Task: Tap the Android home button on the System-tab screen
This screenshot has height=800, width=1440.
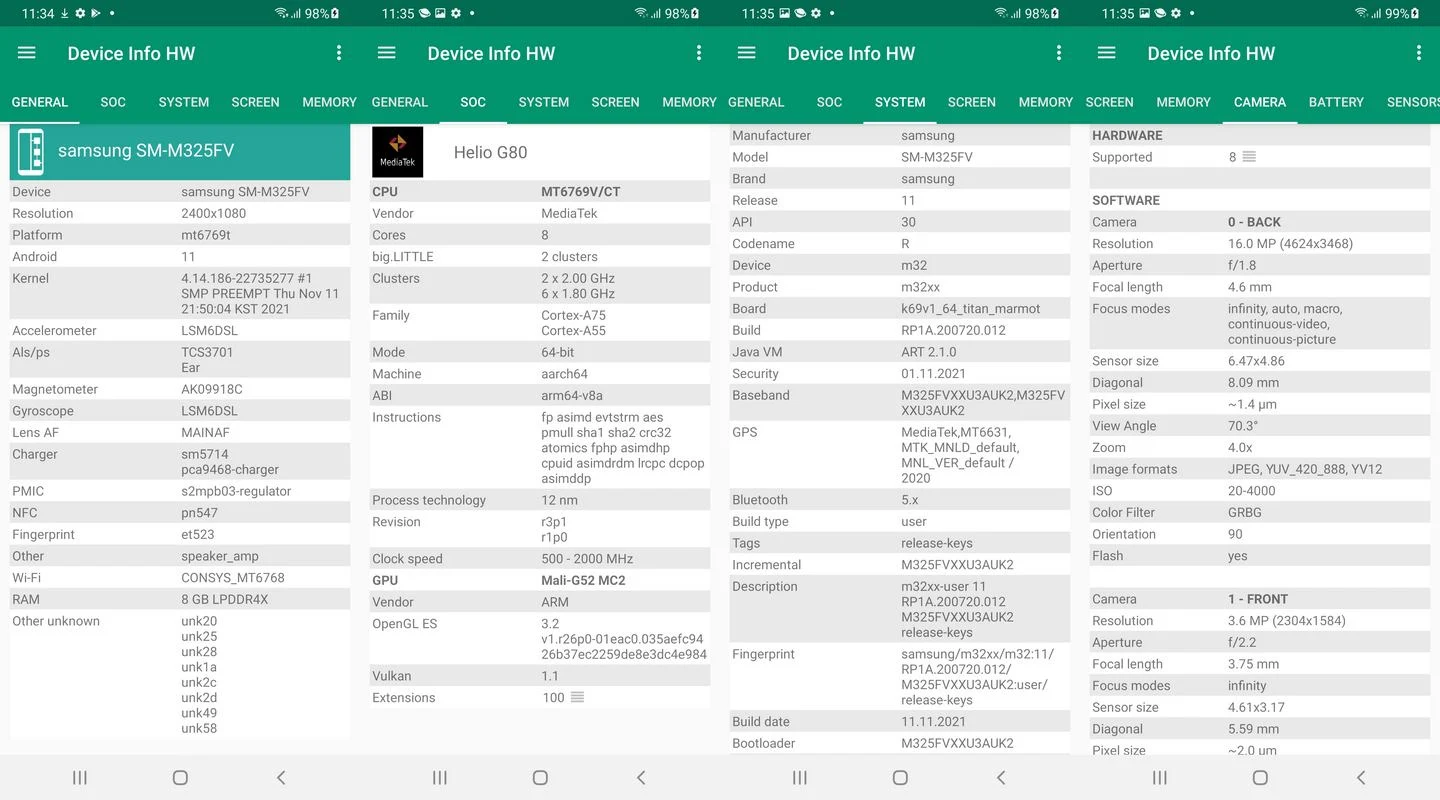Action: [900, 777]
